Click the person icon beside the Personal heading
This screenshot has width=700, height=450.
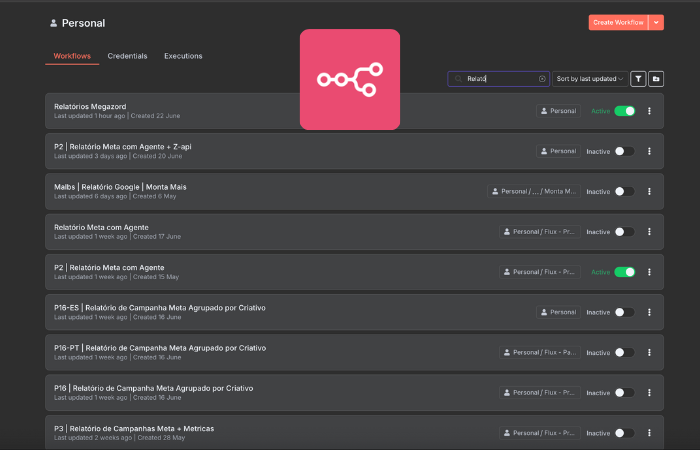tap(53, 23)
